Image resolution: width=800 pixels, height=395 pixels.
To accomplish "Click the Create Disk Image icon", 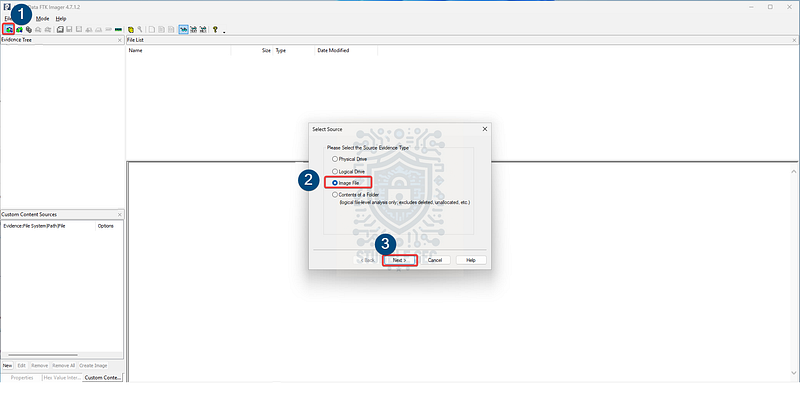I will coord(60,30).
